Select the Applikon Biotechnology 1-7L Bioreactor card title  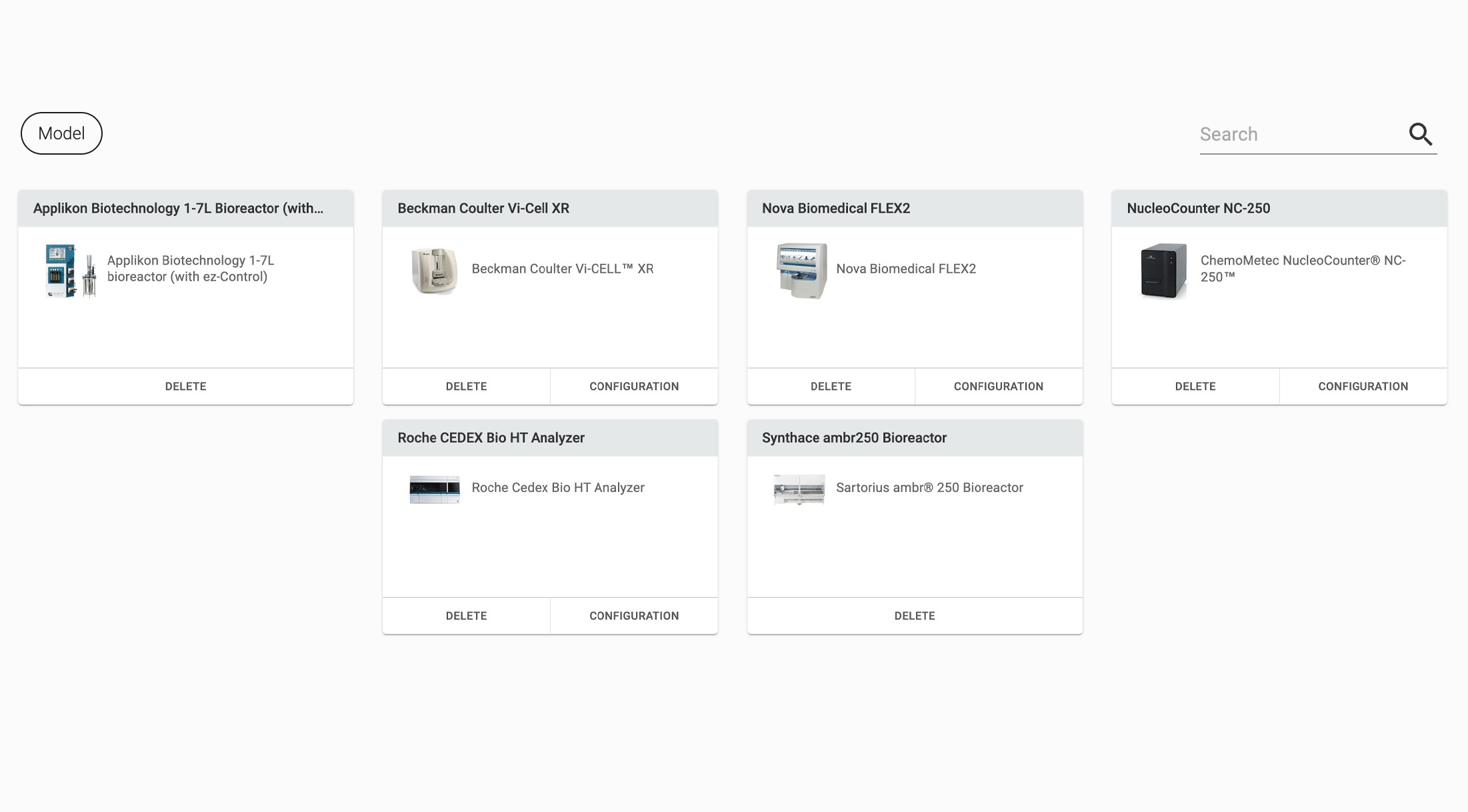[178, 209]
